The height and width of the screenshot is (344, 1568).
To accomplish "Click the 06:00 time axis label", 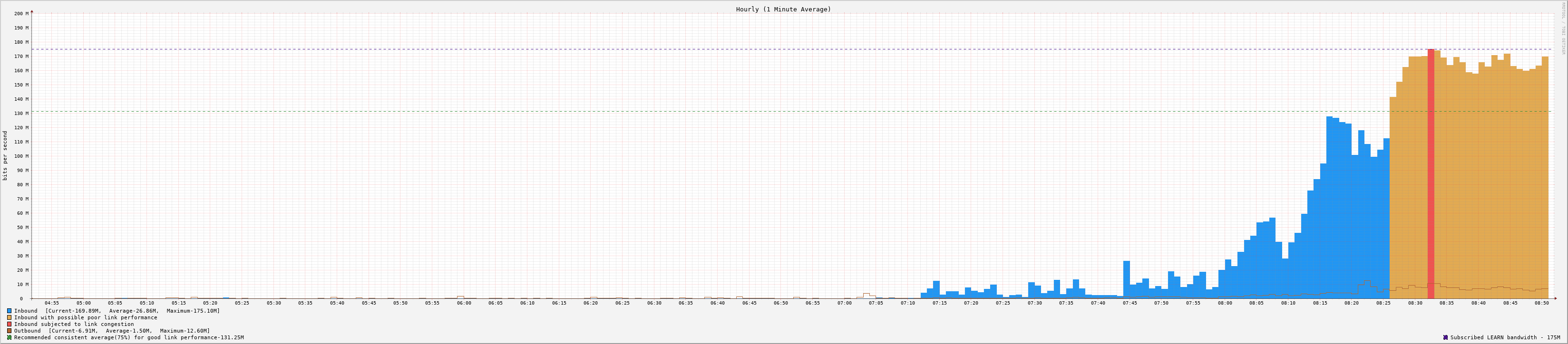I will pos(464,303).
